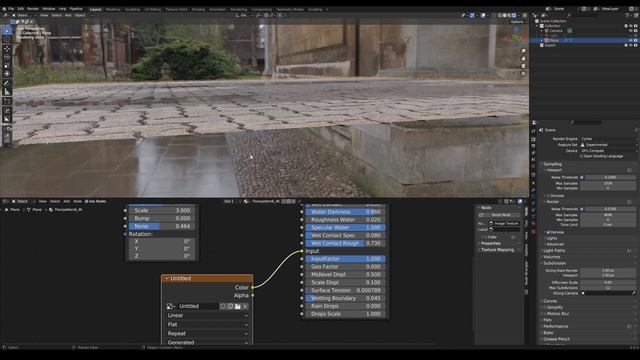Open the Device dropdown
Image resolution: width=640 pixels, height=360 pixels.
tap(608, 151)
